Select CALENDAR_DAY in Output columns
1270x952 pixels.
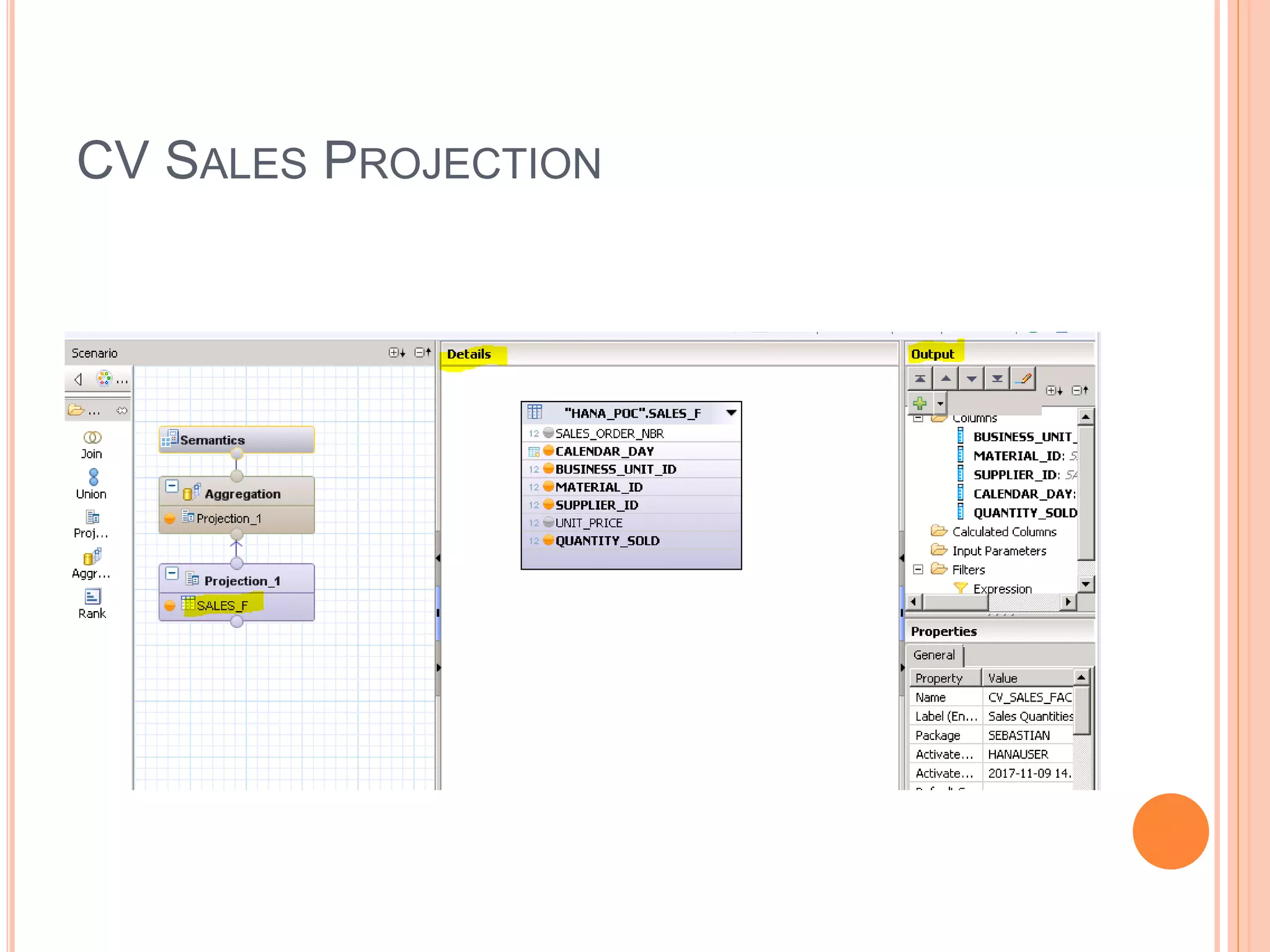point(1017,494)
